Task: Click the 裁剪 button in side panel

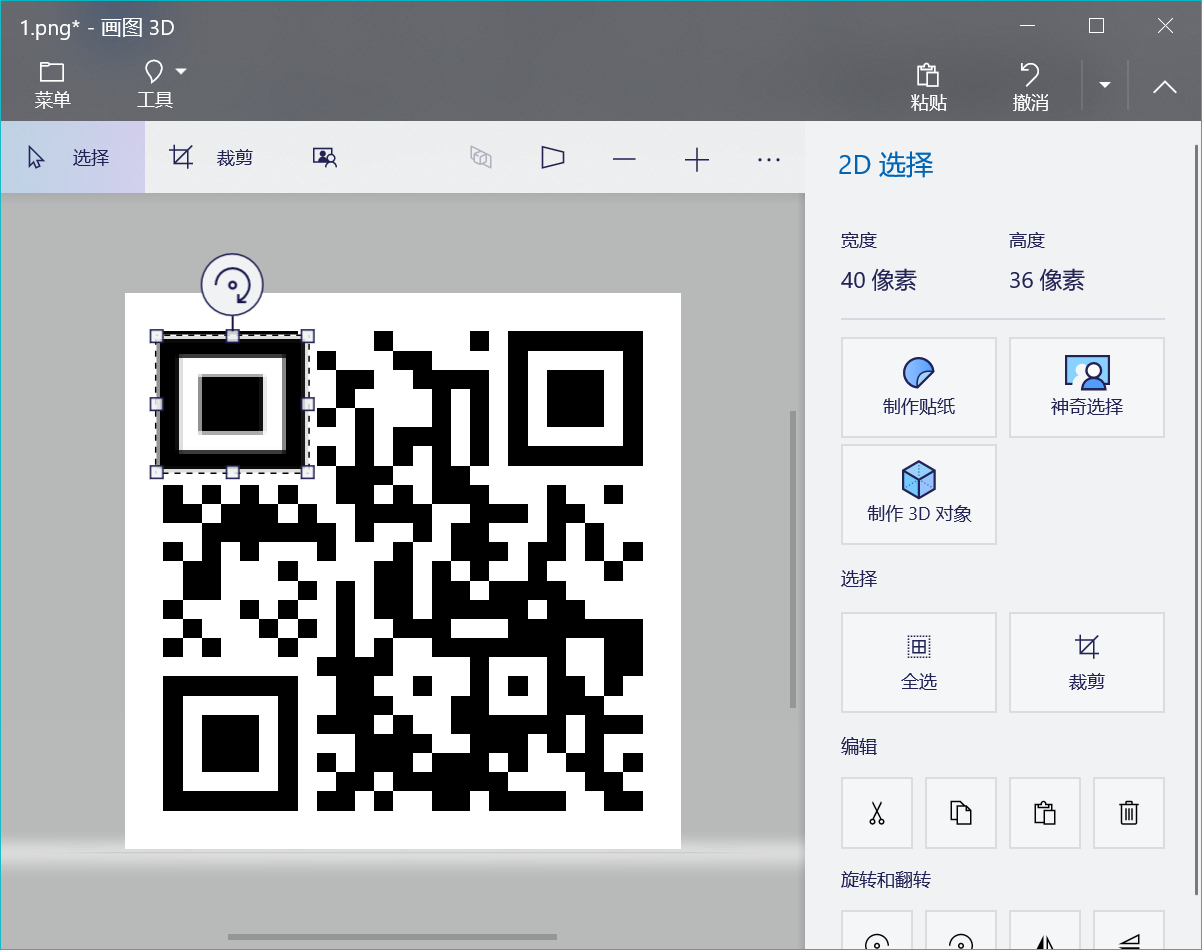Action: click(1087, 662)
